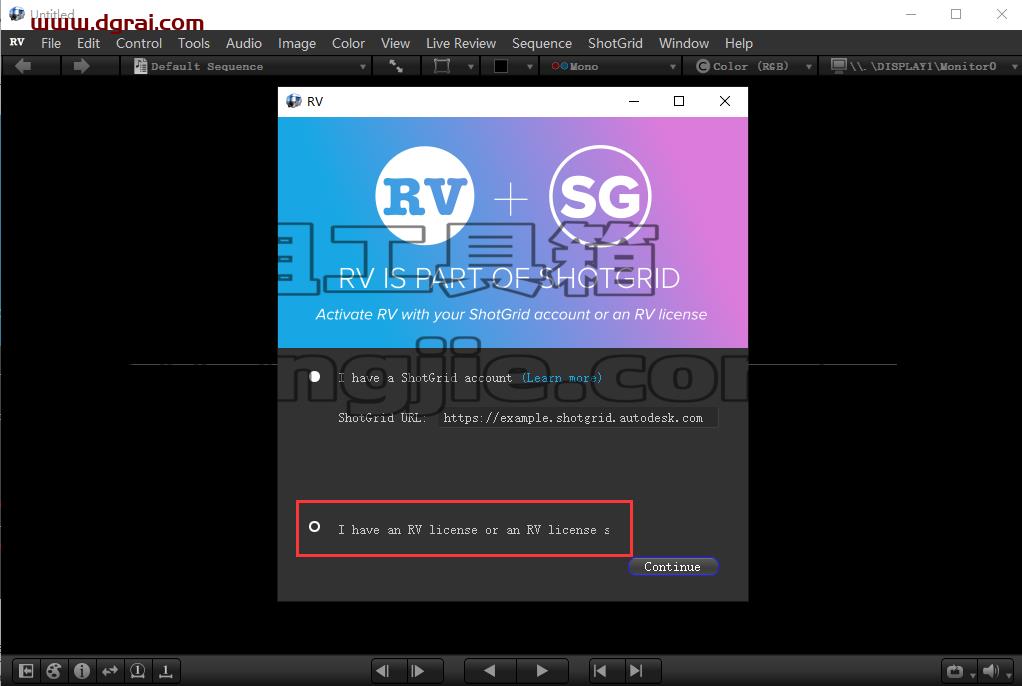The width and height of the screenshot is (1022, 686).
Task: Open the ShotGrid menu
Action: (x=615, y=43)
